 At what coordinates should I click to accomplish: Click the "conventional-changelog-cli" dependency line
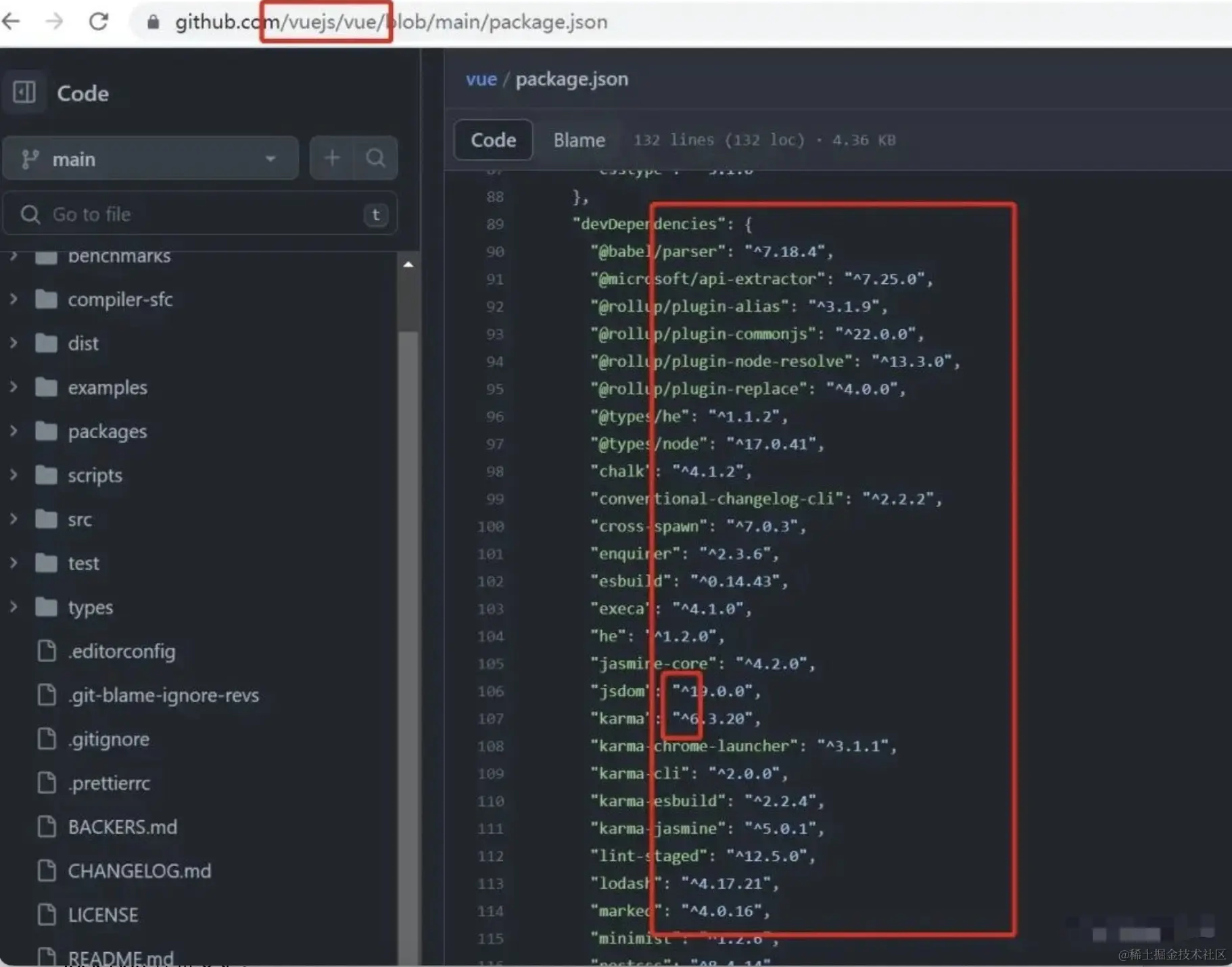(x=766, y=499)
